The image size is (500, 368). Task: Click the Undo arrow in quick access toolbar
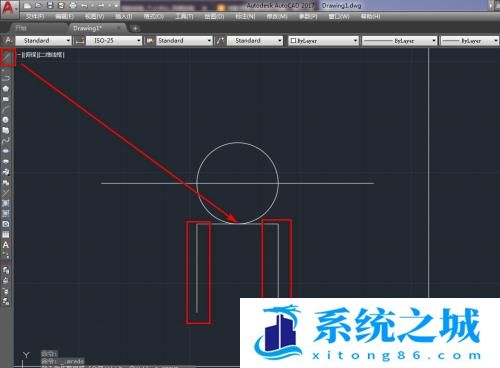(x=84, y=5)
